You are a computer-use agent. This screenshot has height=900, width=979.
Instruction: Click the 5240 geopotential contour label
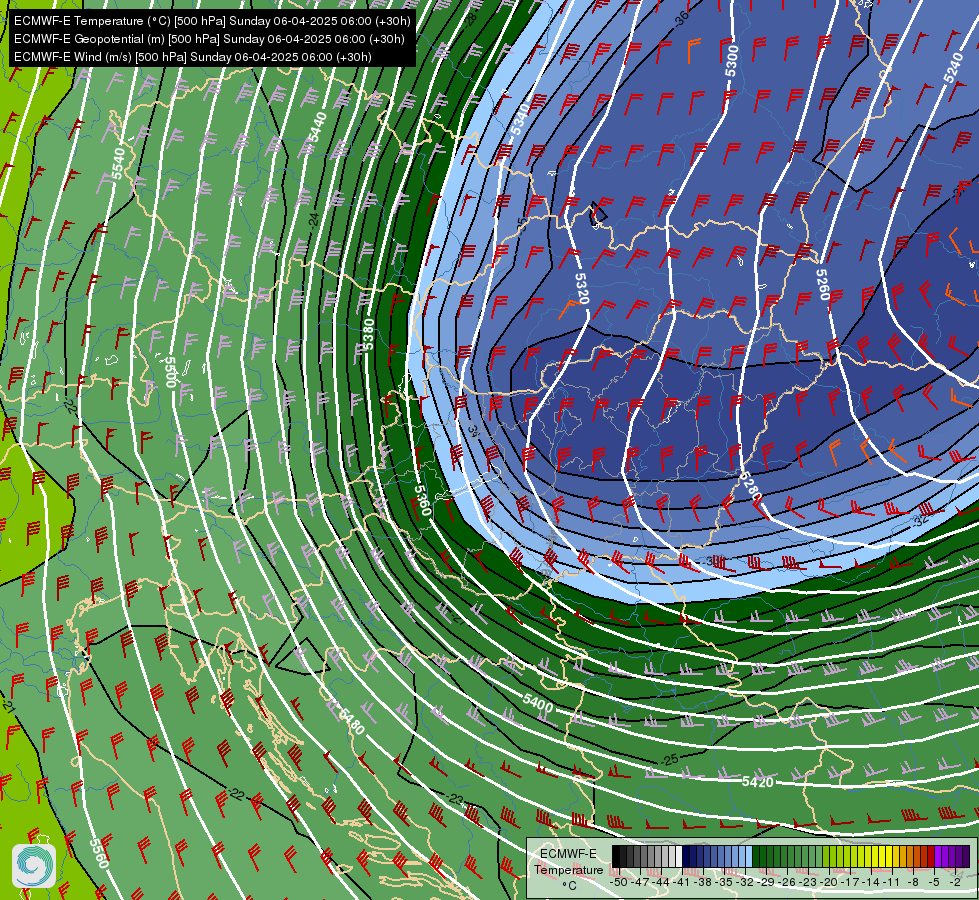tap(953, 68)
